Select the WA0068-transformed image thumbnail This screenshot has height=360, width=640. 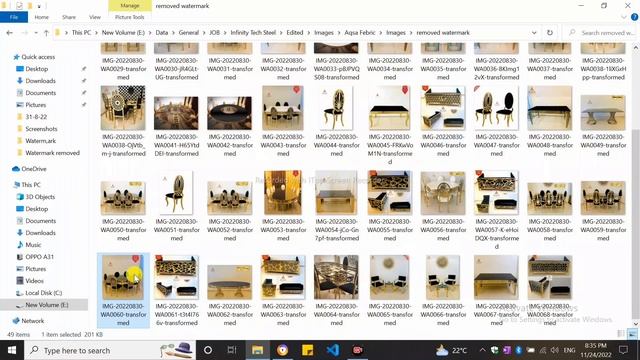(550, 277)
